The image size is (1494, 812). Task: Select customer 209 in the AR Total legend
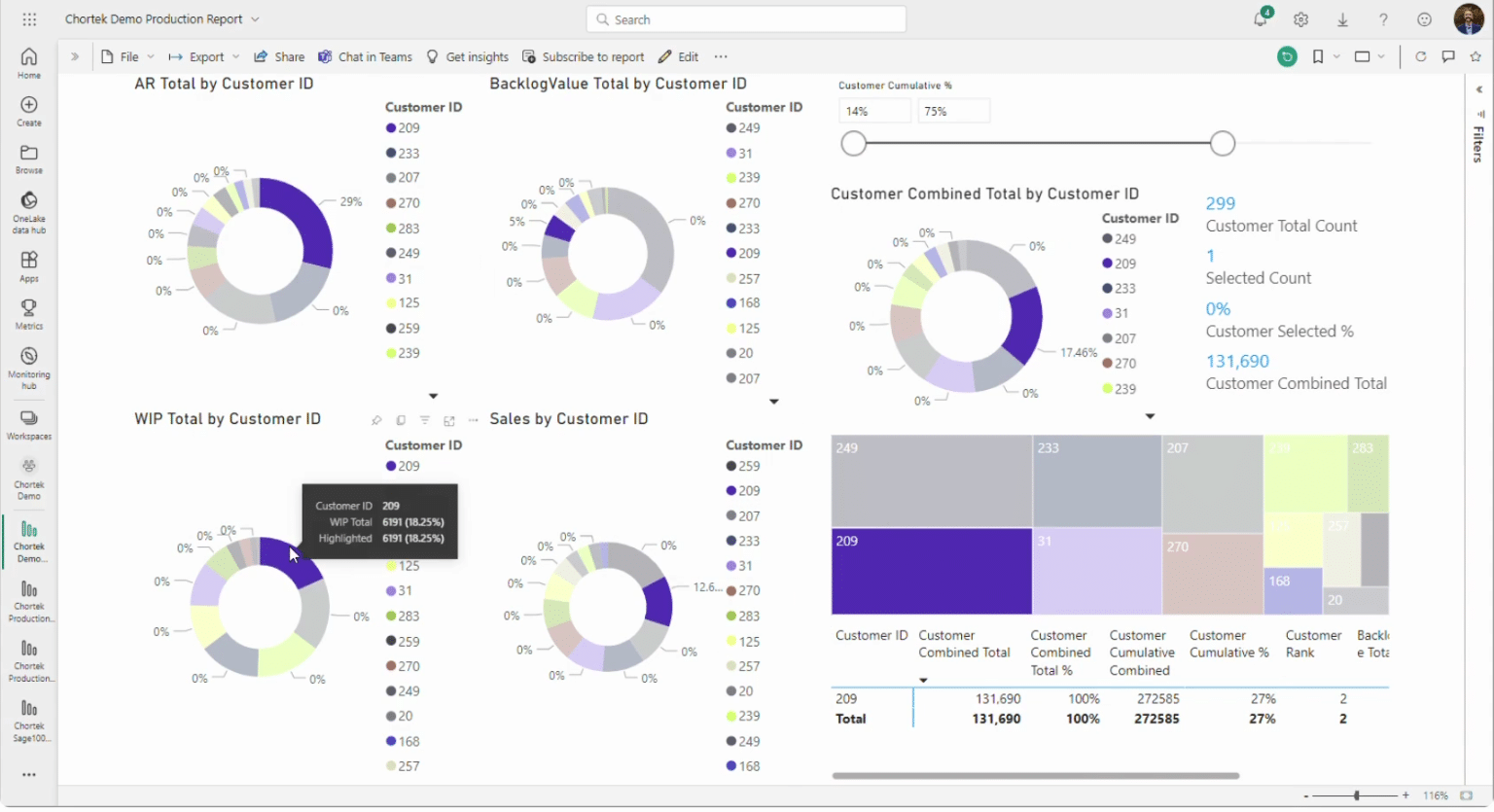(x=403, y=128)
